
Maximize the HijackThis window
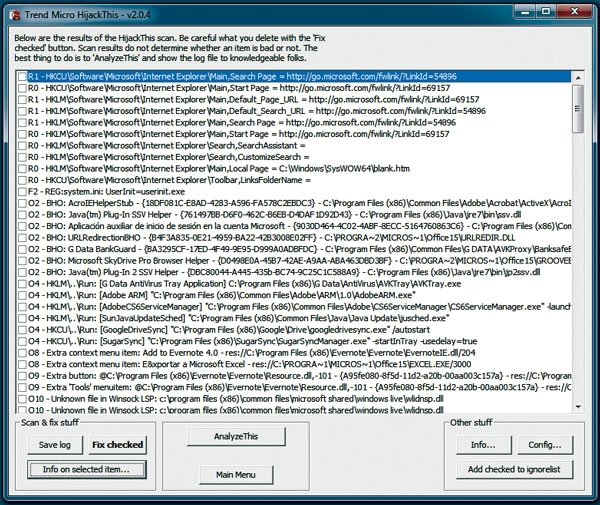pyautogui.click(x=546, y=12)
